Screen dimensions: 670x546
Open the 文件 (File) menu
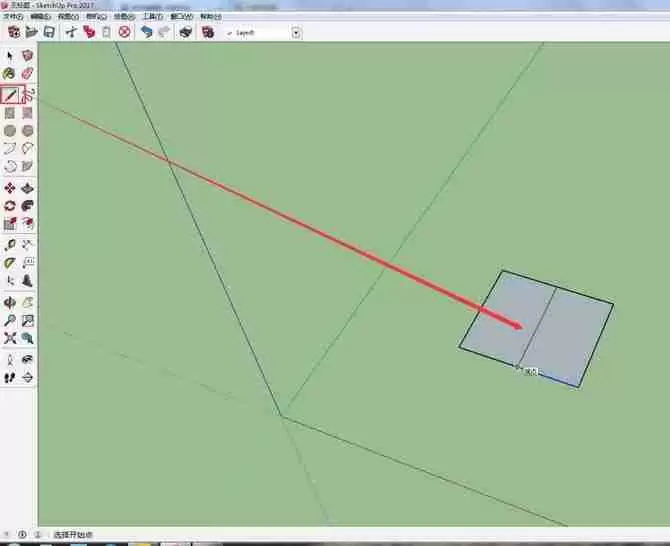[x=13, y=17]
